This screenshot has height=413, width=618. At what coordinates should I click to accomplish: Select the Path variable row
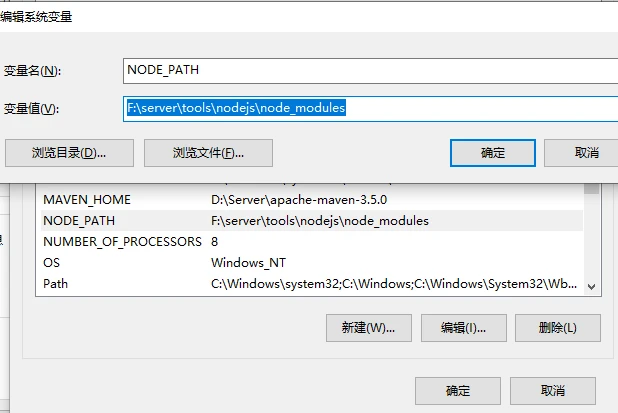56,284
